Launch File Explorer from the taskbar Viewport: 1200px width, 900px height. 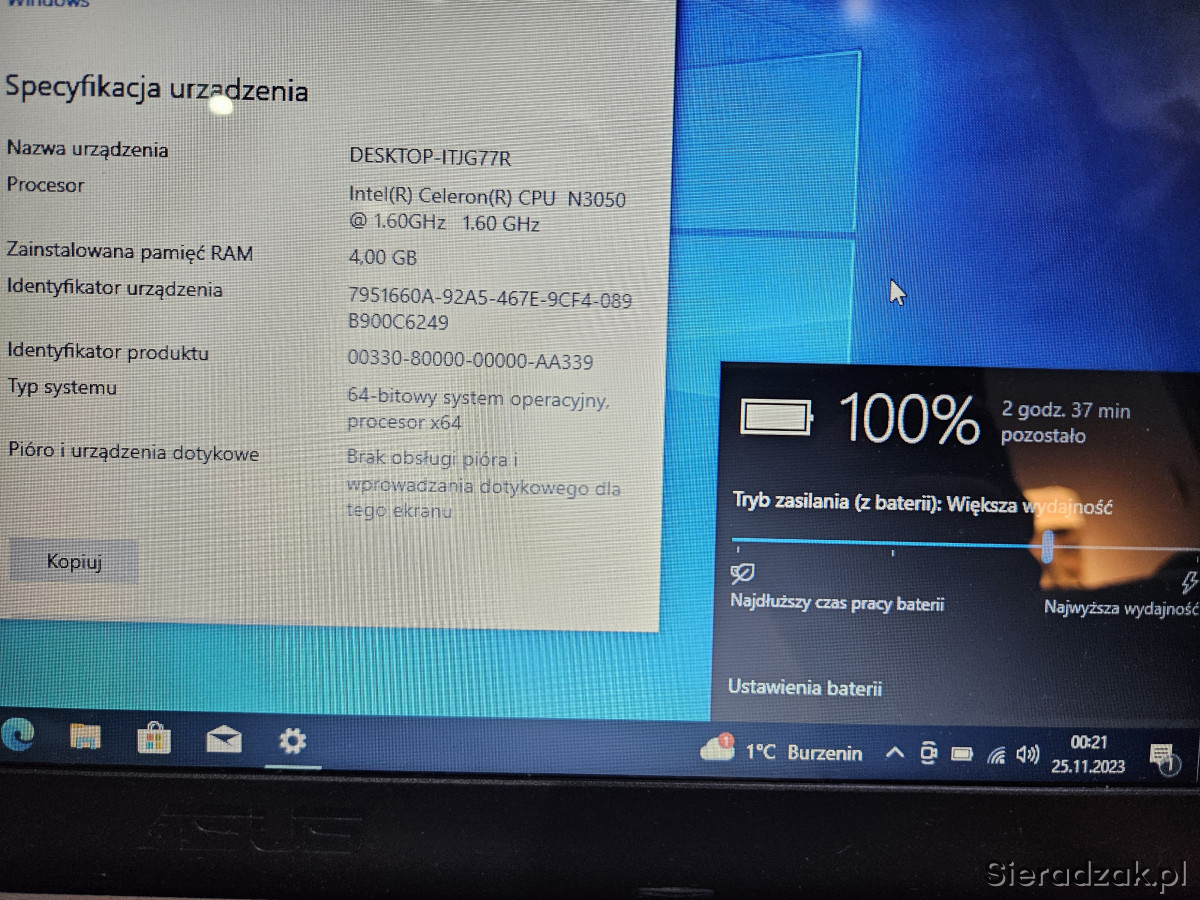pos(85,738)
